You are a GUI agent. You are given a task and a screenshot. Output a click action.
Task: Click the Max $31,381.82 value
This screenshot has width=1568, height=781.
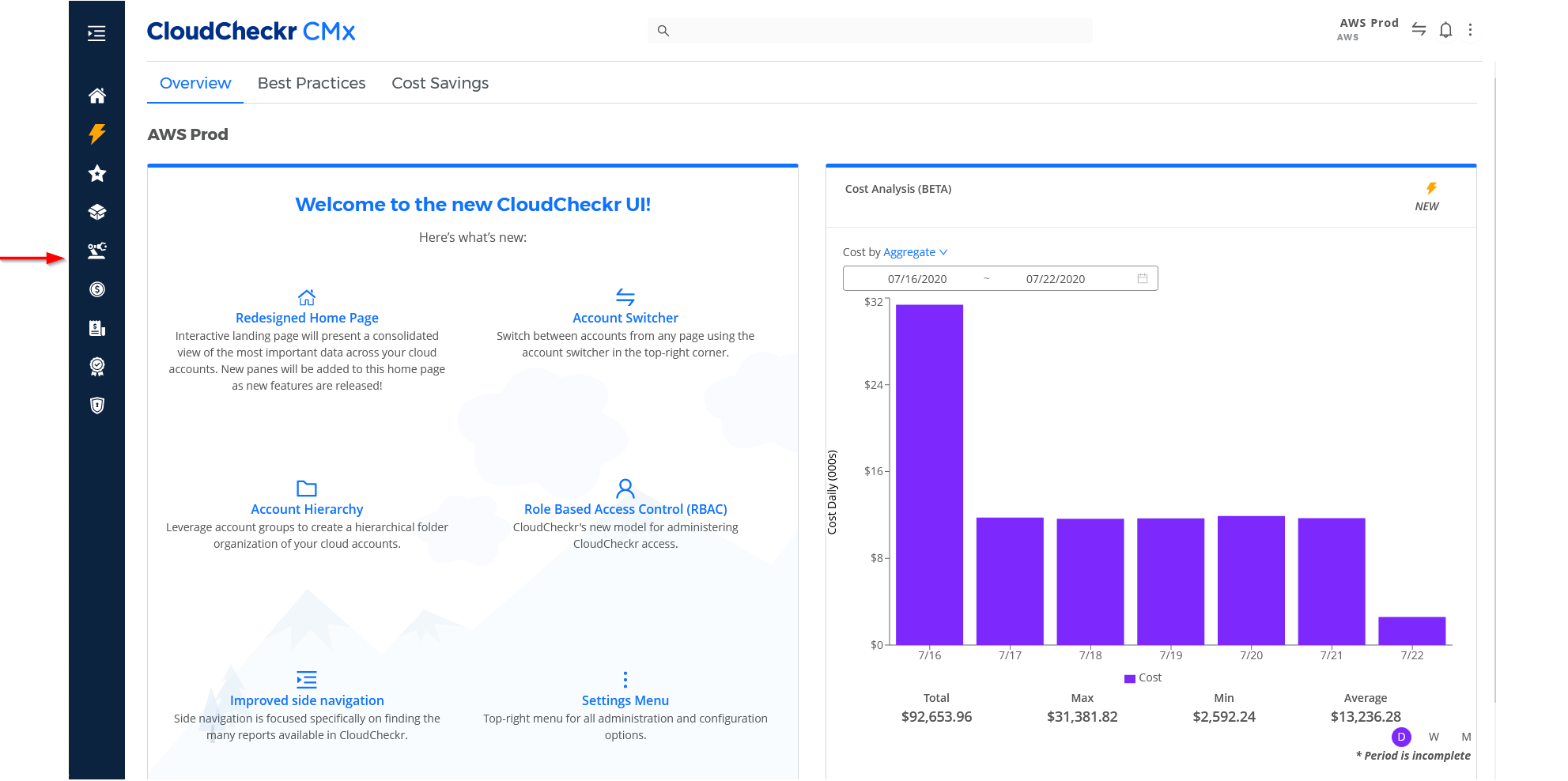coord(1082,717)
